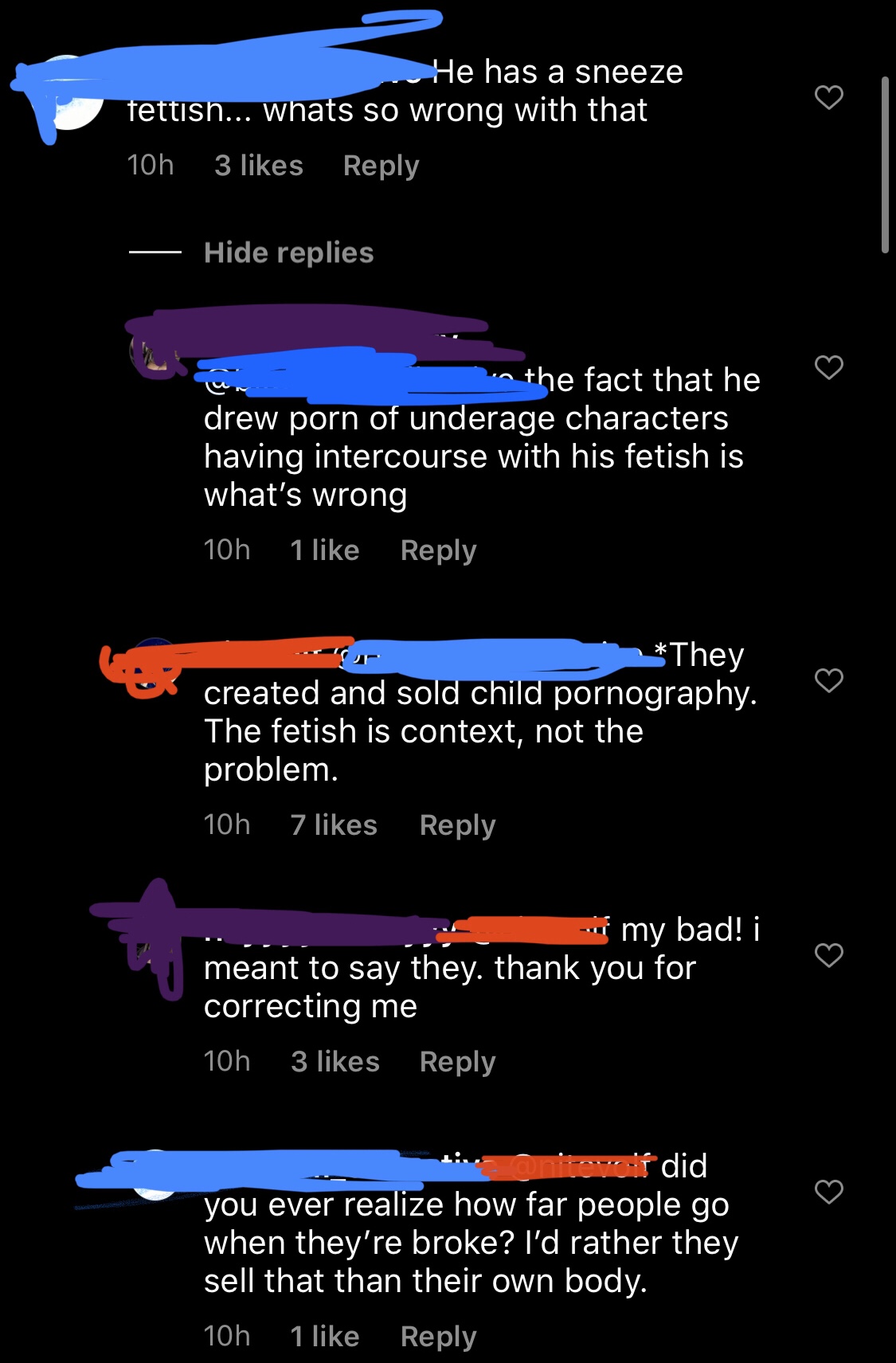The image size is (896, 1363).
Task: Like the 'my bad! i meant' reply
Action: coord(829,954)
